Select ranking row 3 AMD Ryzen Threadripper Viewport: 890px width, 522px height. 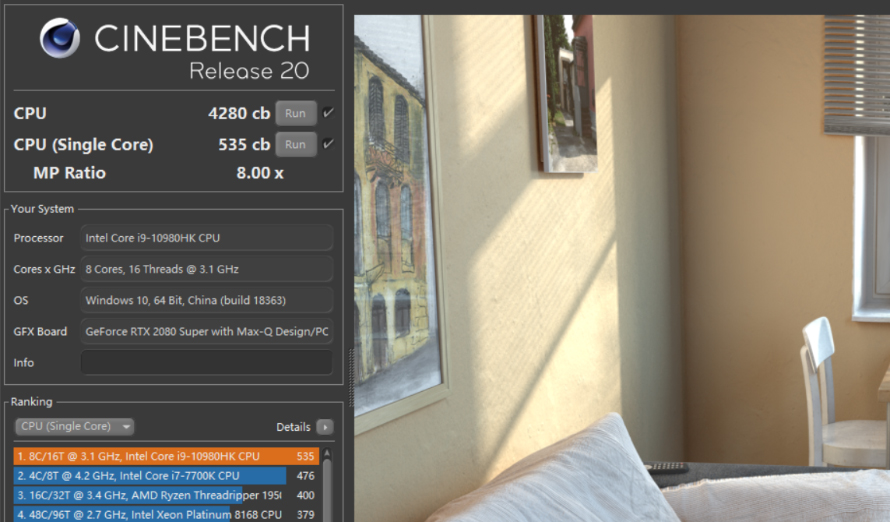click(166, 495)
